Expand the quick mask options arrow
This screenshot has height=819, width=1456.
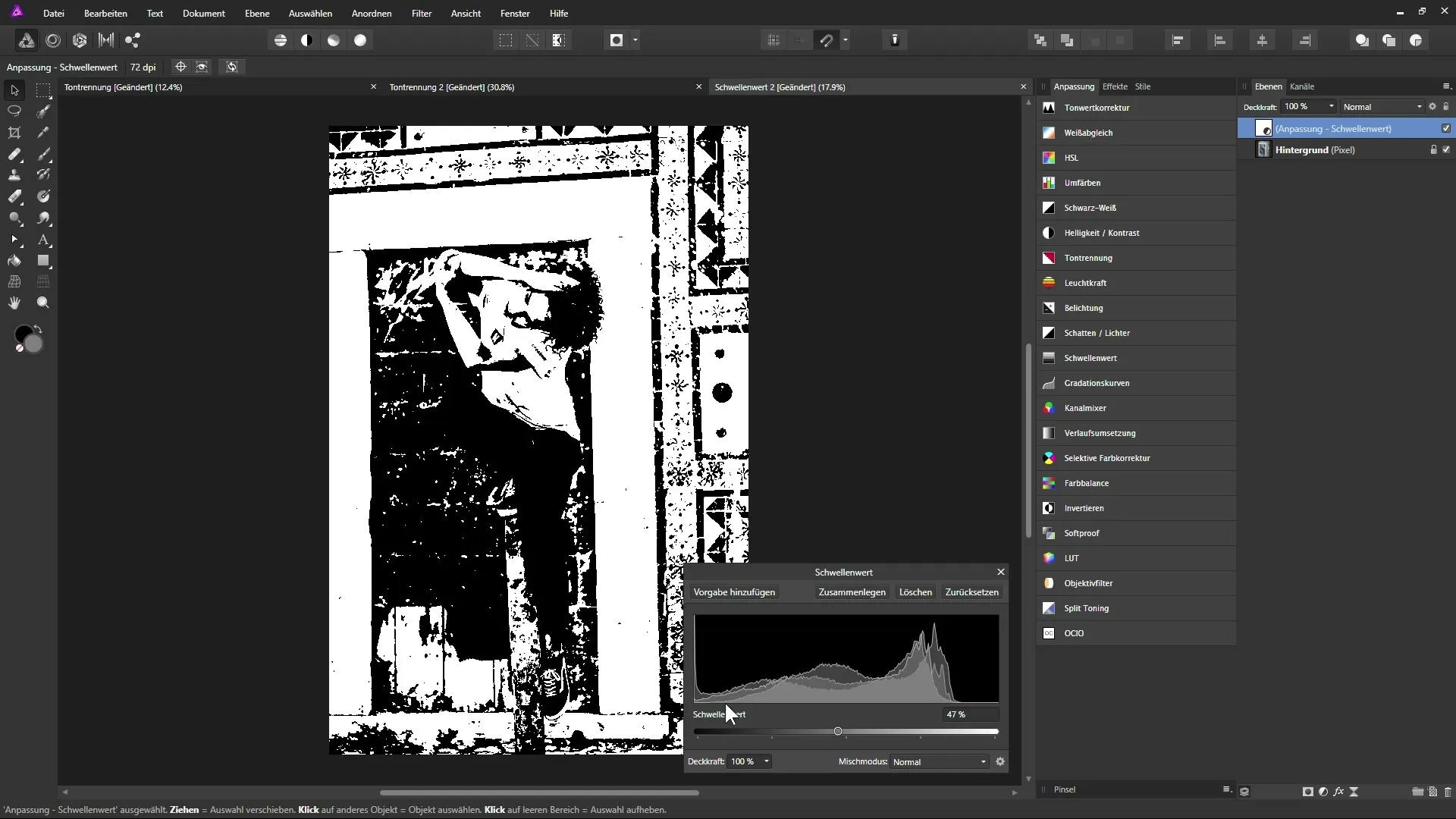point(635,40)
